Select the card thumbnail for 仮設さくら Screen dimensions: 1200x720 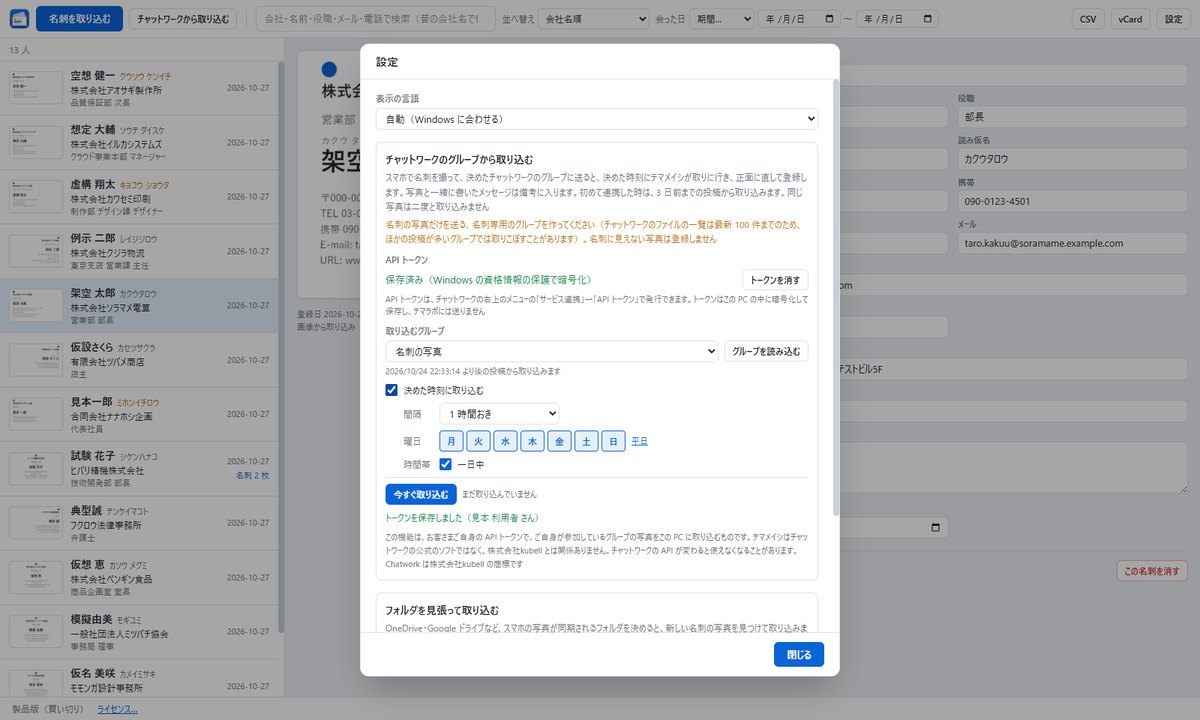click(36, 360)
